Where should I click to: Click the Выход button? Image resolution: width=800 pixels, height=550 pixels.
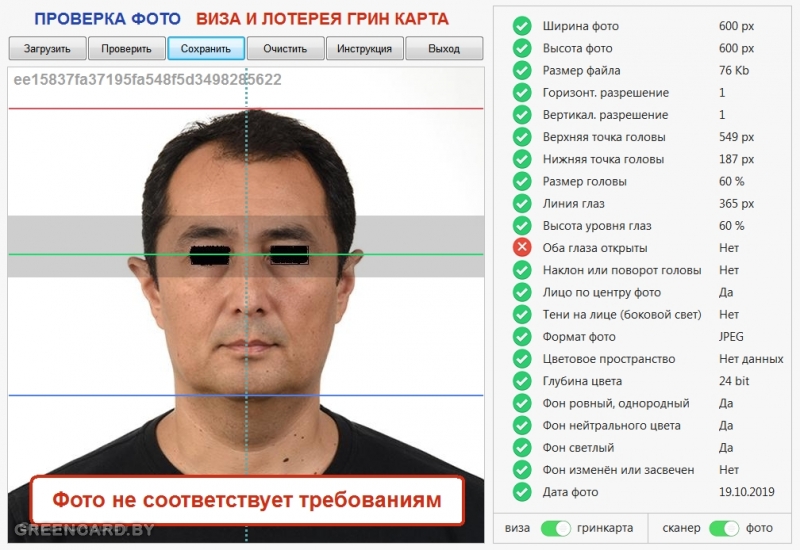click(444, 48)
